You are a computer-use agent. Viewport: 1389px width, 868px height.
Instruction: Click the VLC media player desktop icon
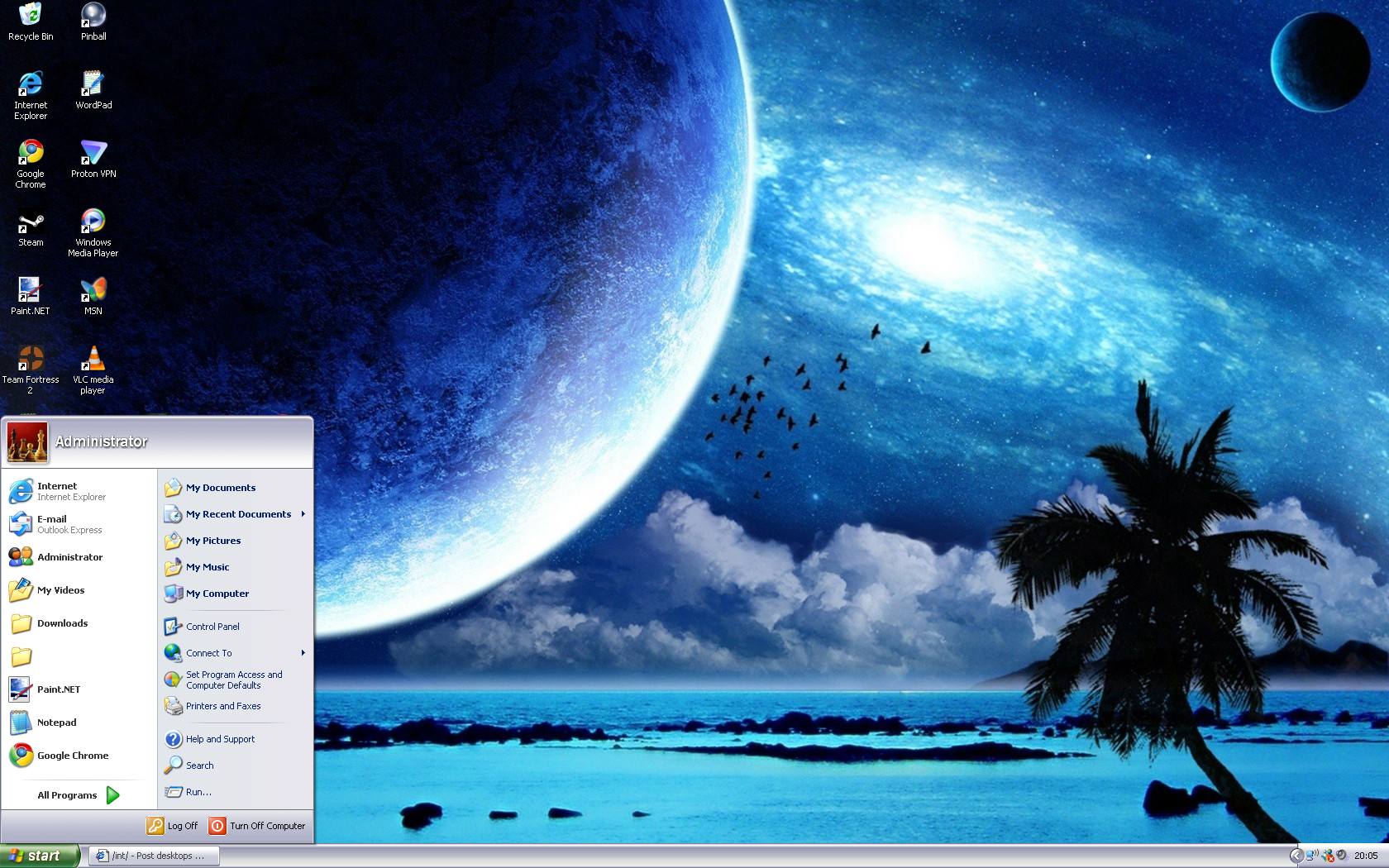(93, 370)
